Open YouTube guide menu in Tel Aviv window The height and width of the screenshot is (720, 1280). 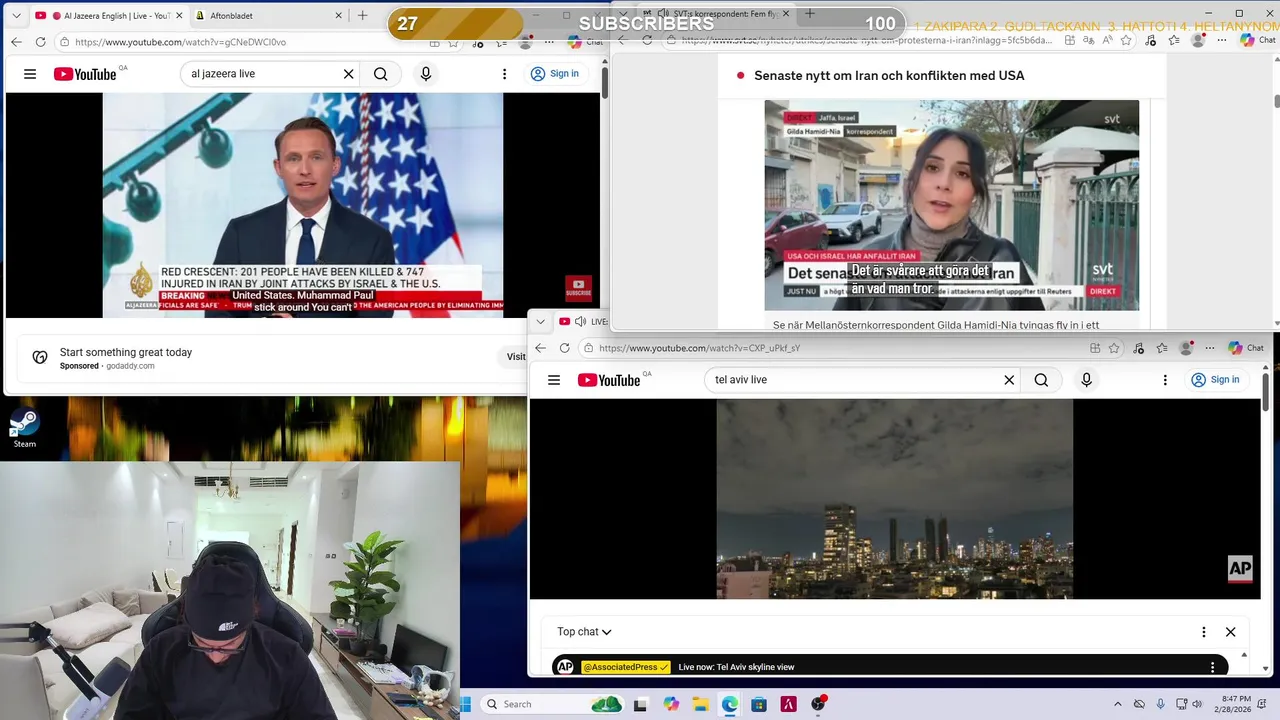click(x=554, y=380)
